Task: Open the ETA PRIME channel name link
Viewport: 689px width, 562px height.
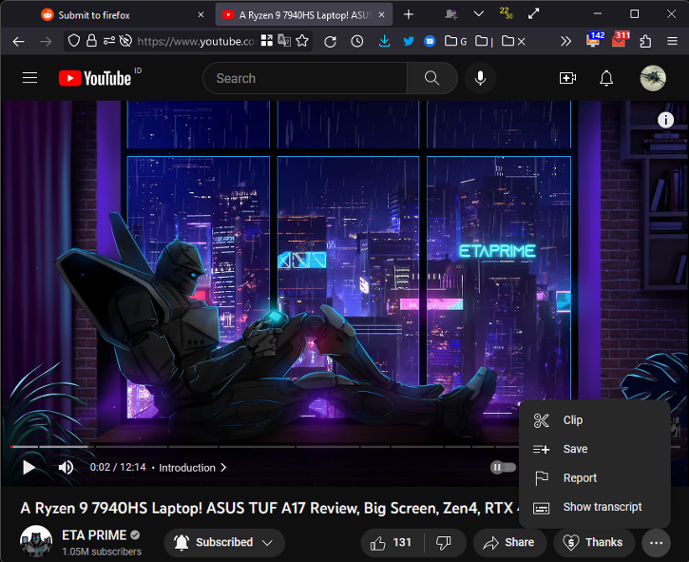Action: [94, 535]
